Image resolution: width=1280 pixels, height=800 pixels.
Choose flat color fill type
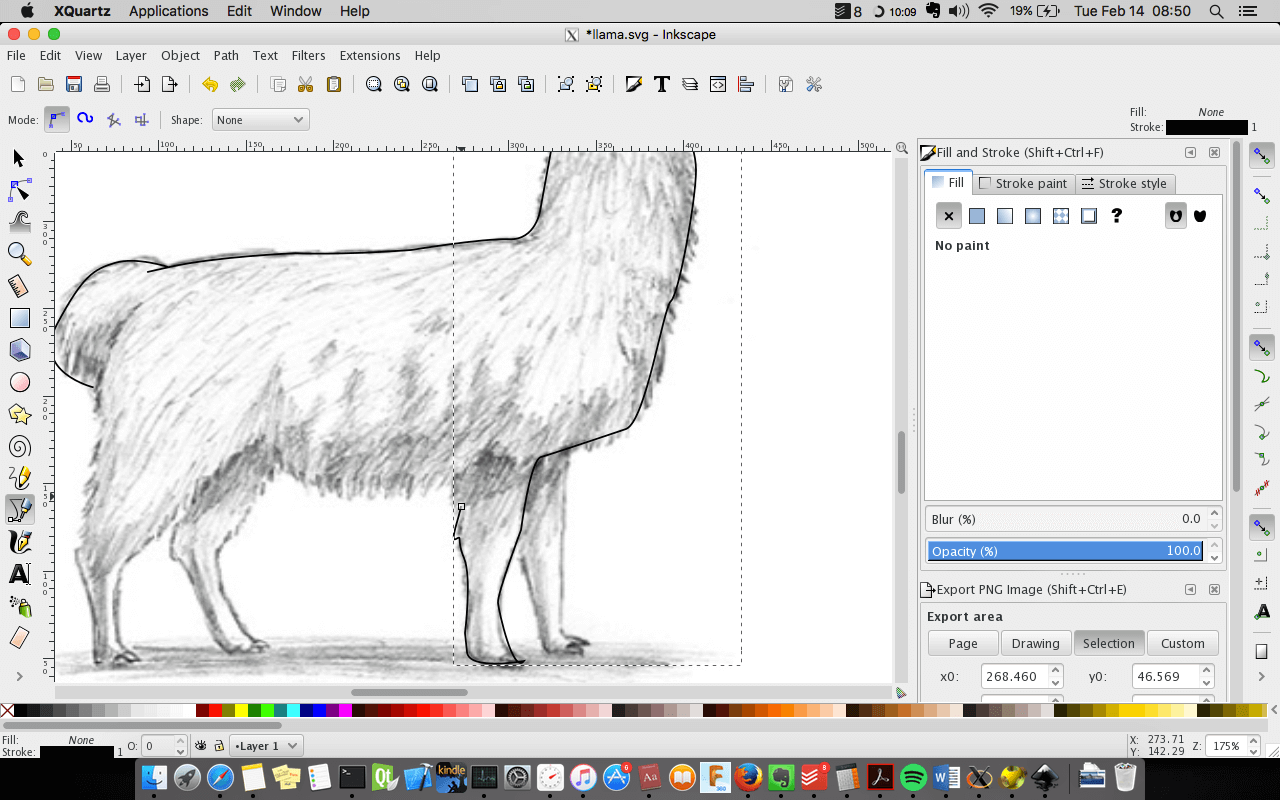tap(977, 216)
